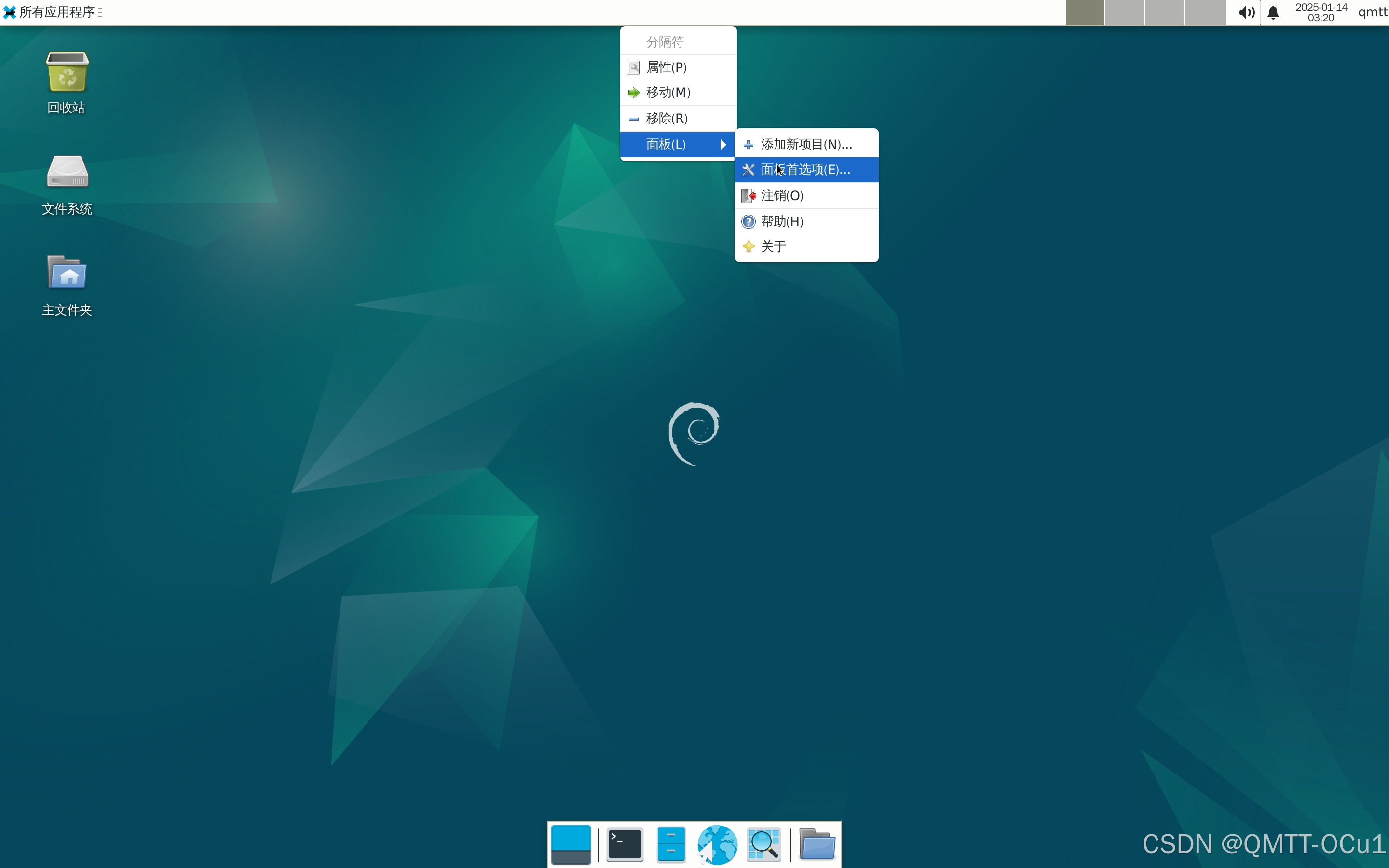This screenshot has width=1389, height=868.
Task: Open the Home folder desktop icon
Action: click(x=67, y=272)
